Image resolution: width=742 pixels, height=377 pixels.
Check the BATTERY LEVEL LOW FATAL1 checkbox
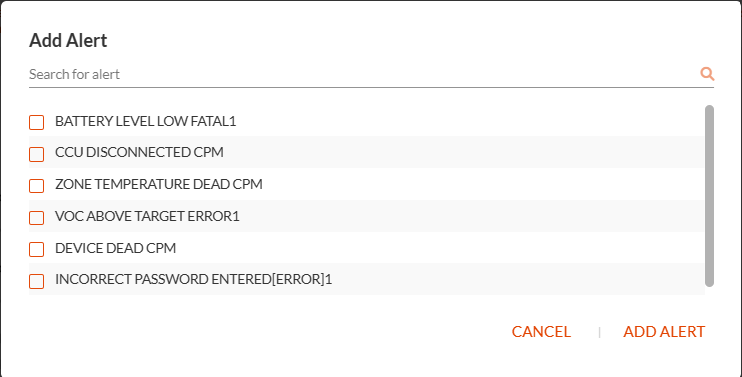click(x=36, y=122)
